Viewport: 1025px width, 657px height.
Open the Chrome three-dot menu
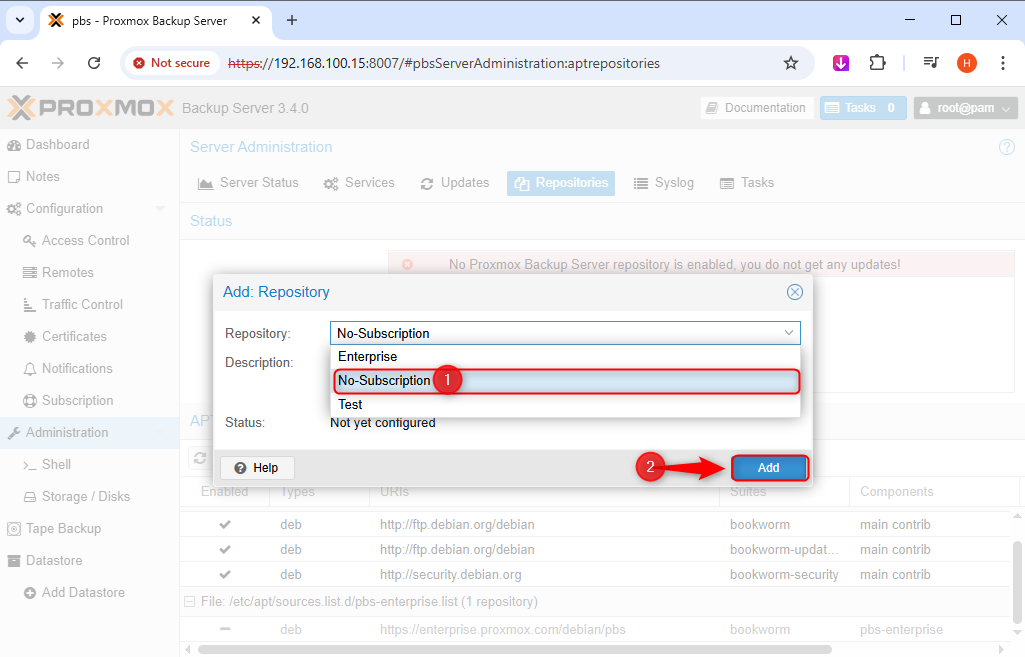click(1003, 63)
